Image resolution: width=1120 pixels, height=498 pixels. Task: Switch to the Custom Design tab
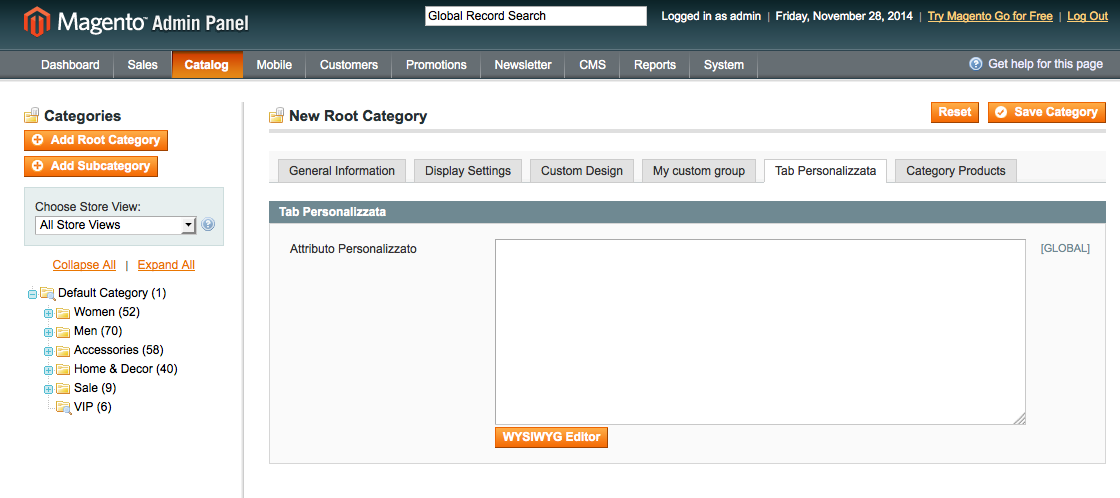(581, 171)
